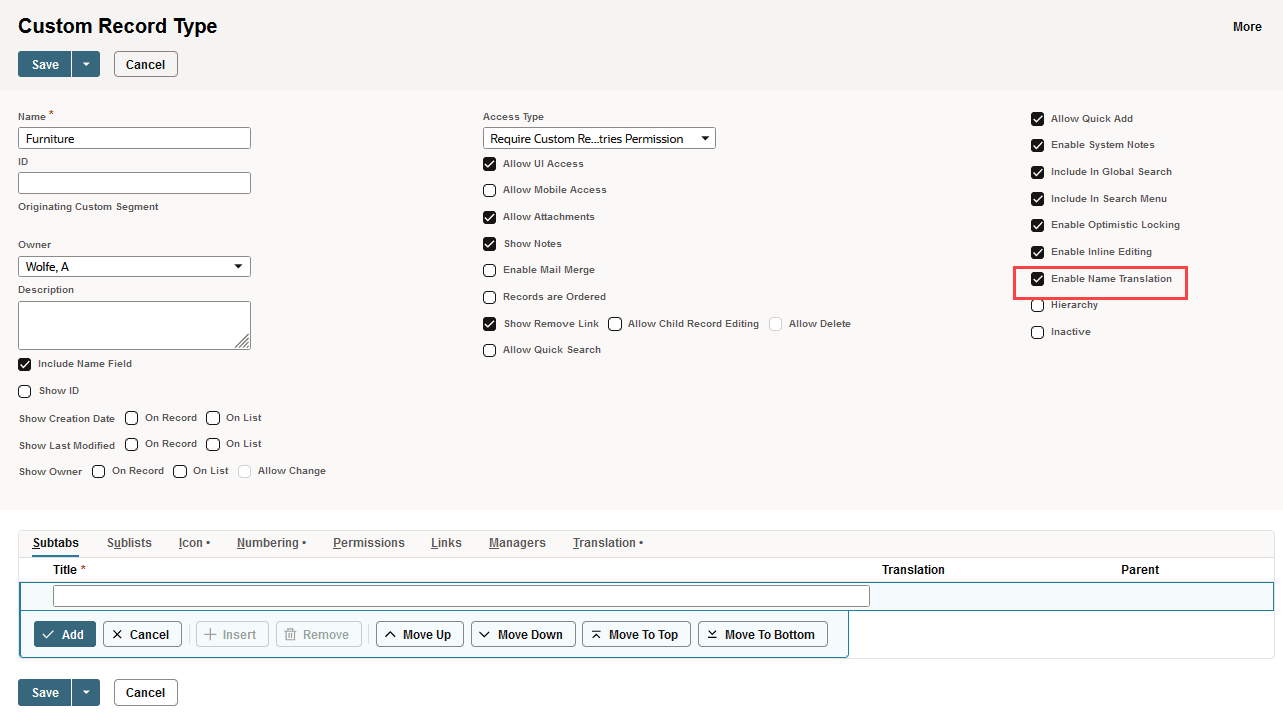
Task: Expand the top Save button dropdown arrow
Action: (86, 64)
